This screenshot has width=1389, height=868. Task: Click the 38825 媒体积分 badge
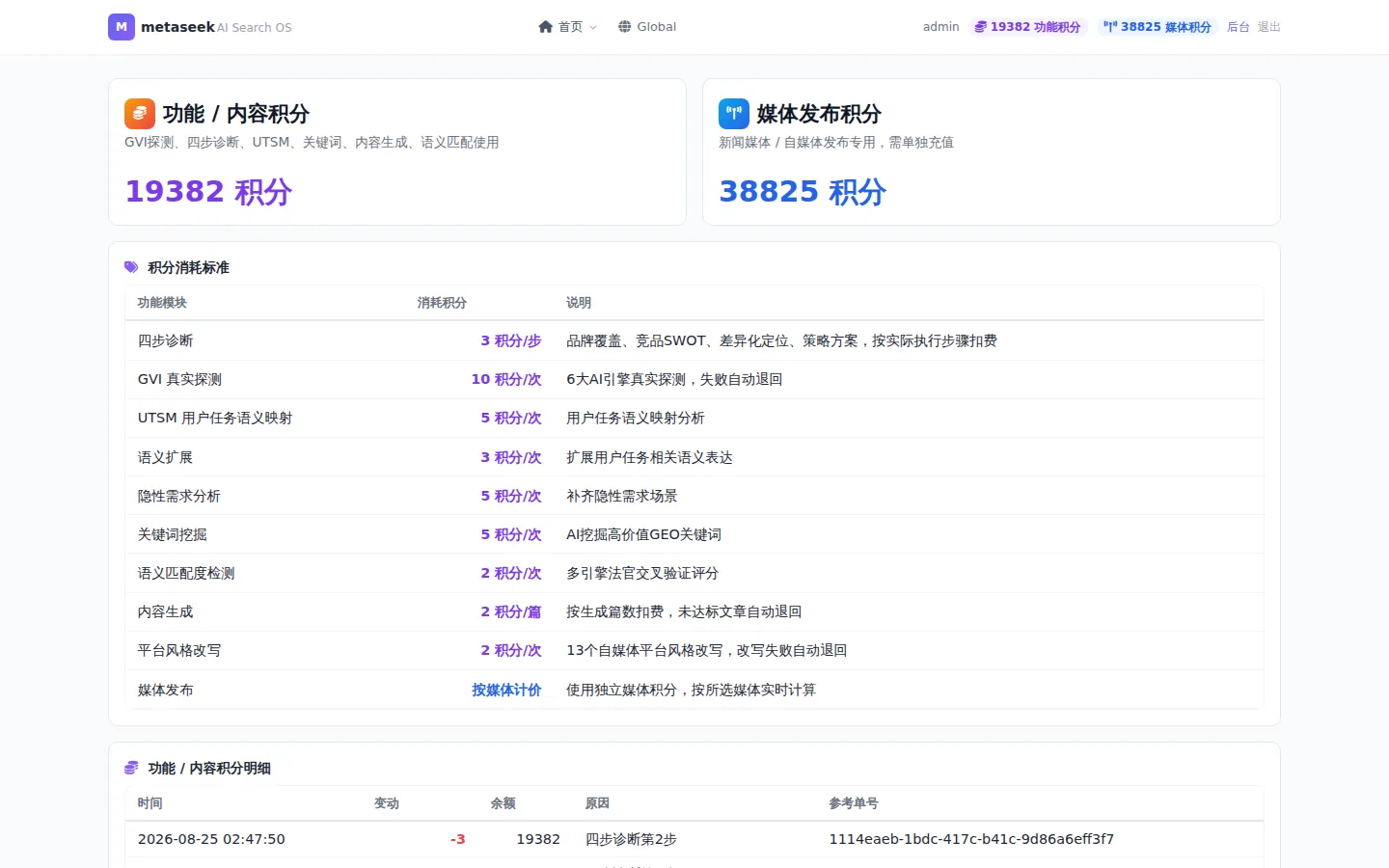pyautogui.click(x=1157, y=27)
